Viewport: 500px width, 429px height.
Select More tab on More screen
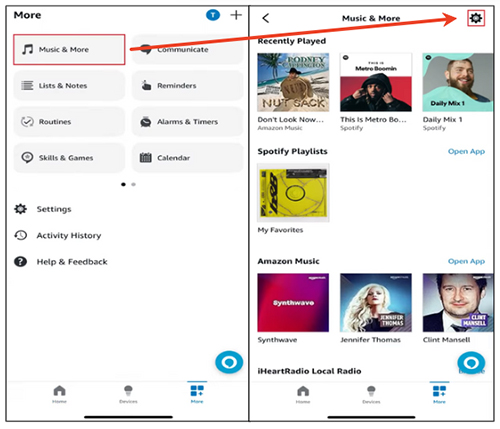(197, 394)
